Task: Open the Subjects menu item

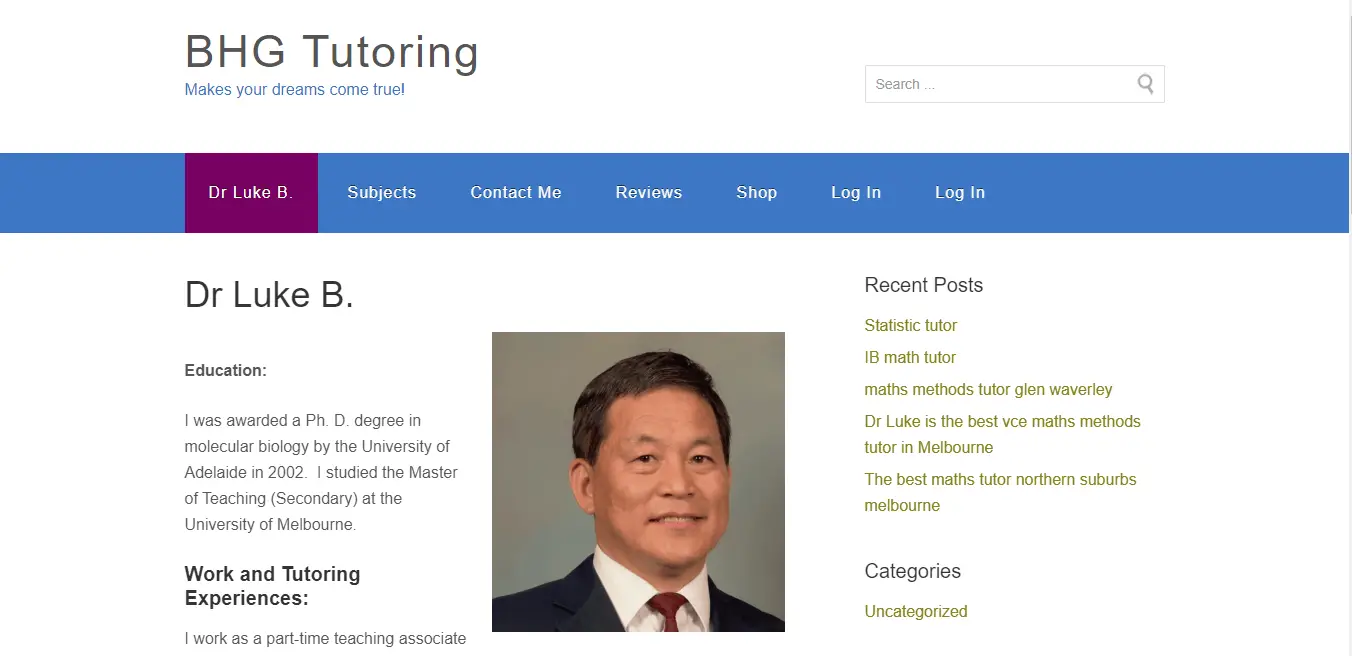Action: (381, 193)
